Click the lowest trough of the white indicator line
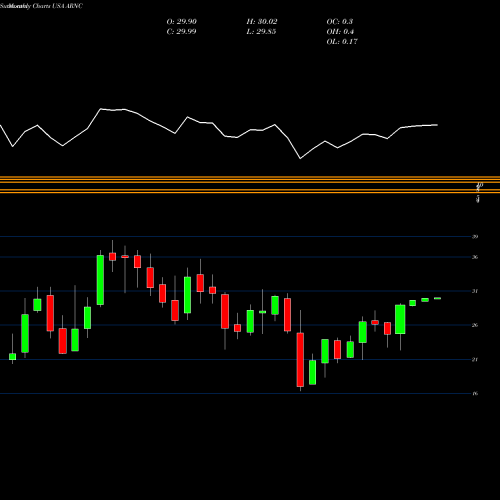Screen dimensions: 500x500 coord(300,158)
